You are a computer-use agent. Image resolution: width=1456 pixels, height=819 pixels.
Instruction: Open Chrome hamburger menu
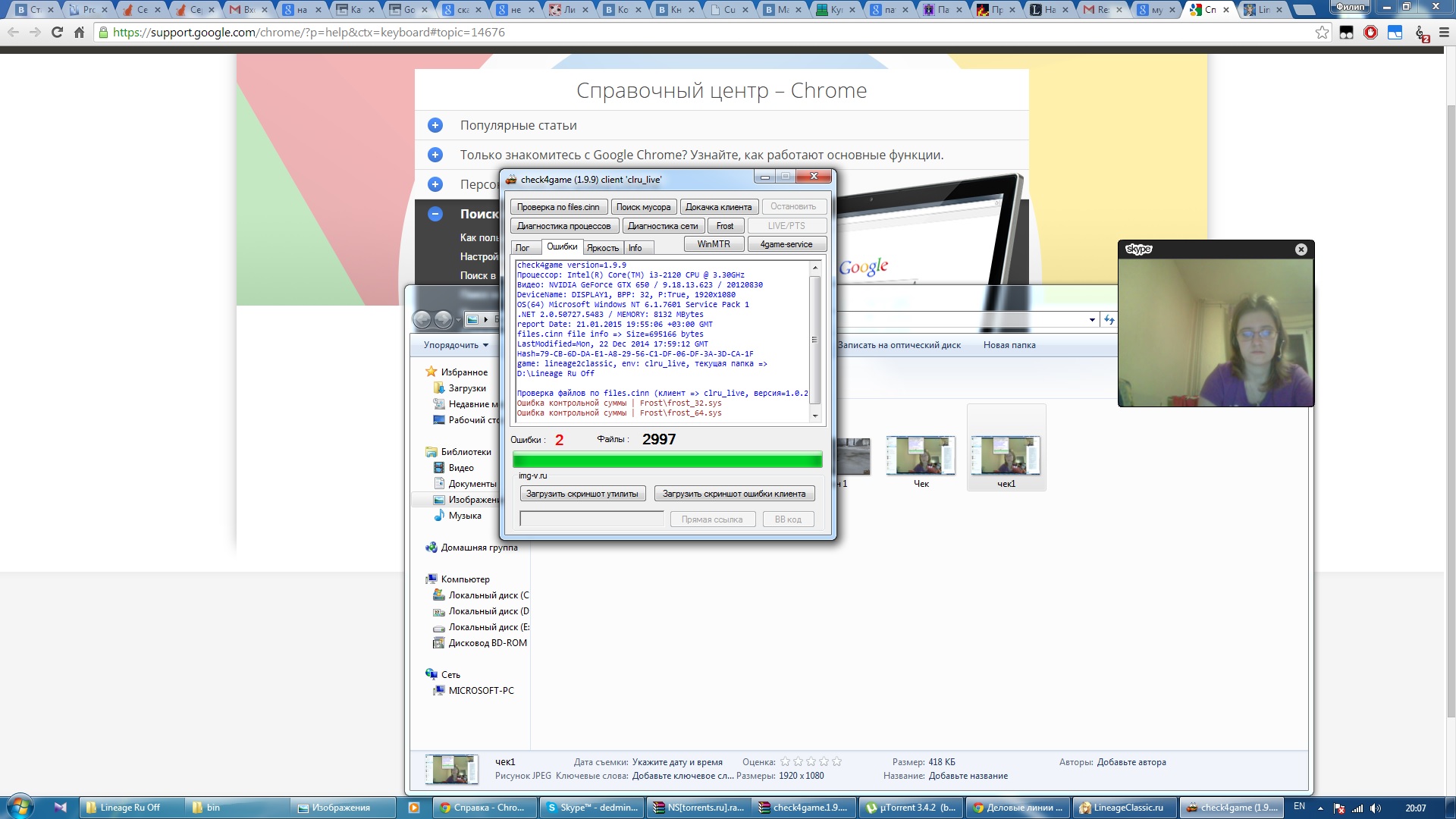click(1444, 33)
